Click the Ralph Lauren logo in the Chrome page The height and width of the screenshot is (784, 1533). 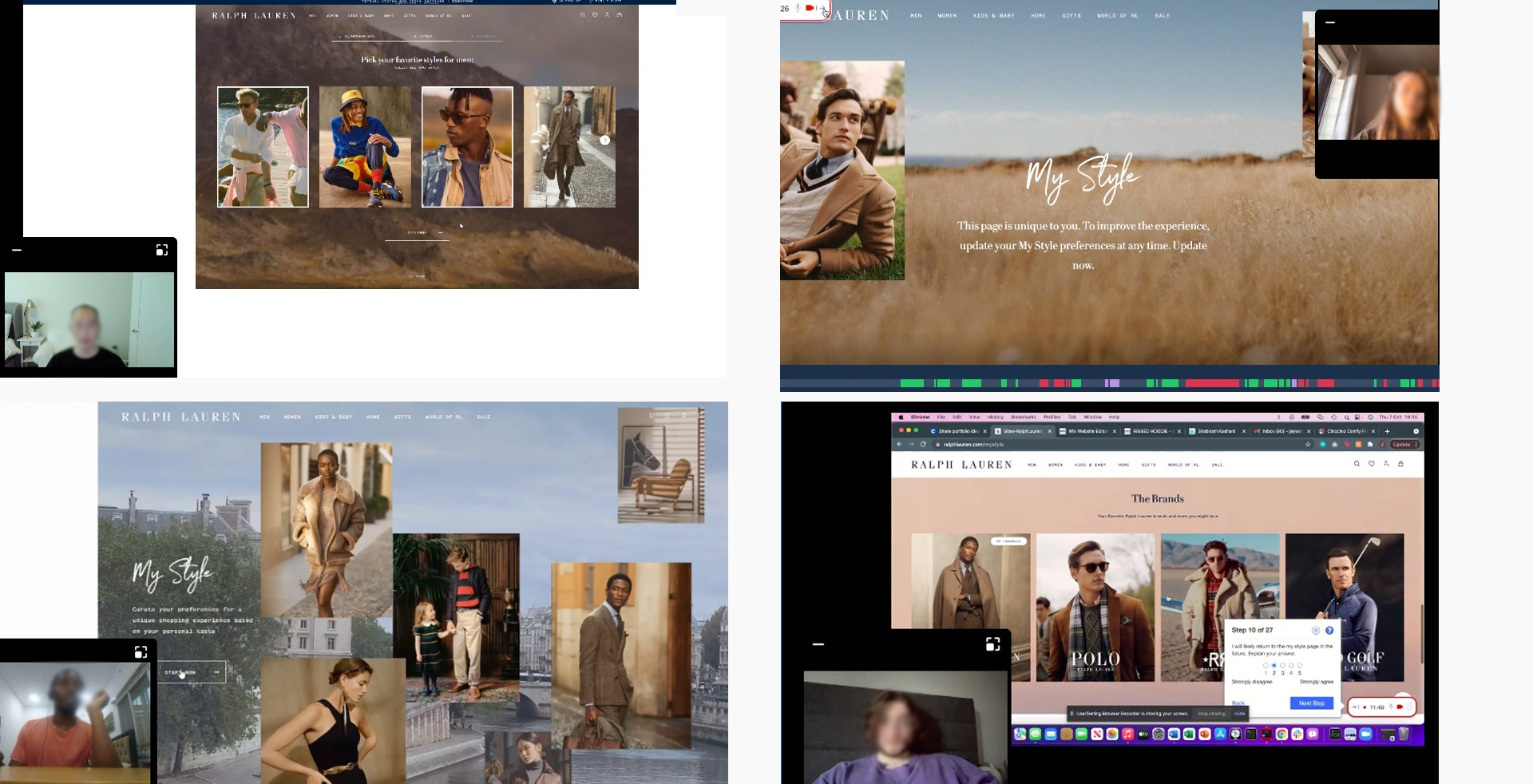(x=961, y=465)
